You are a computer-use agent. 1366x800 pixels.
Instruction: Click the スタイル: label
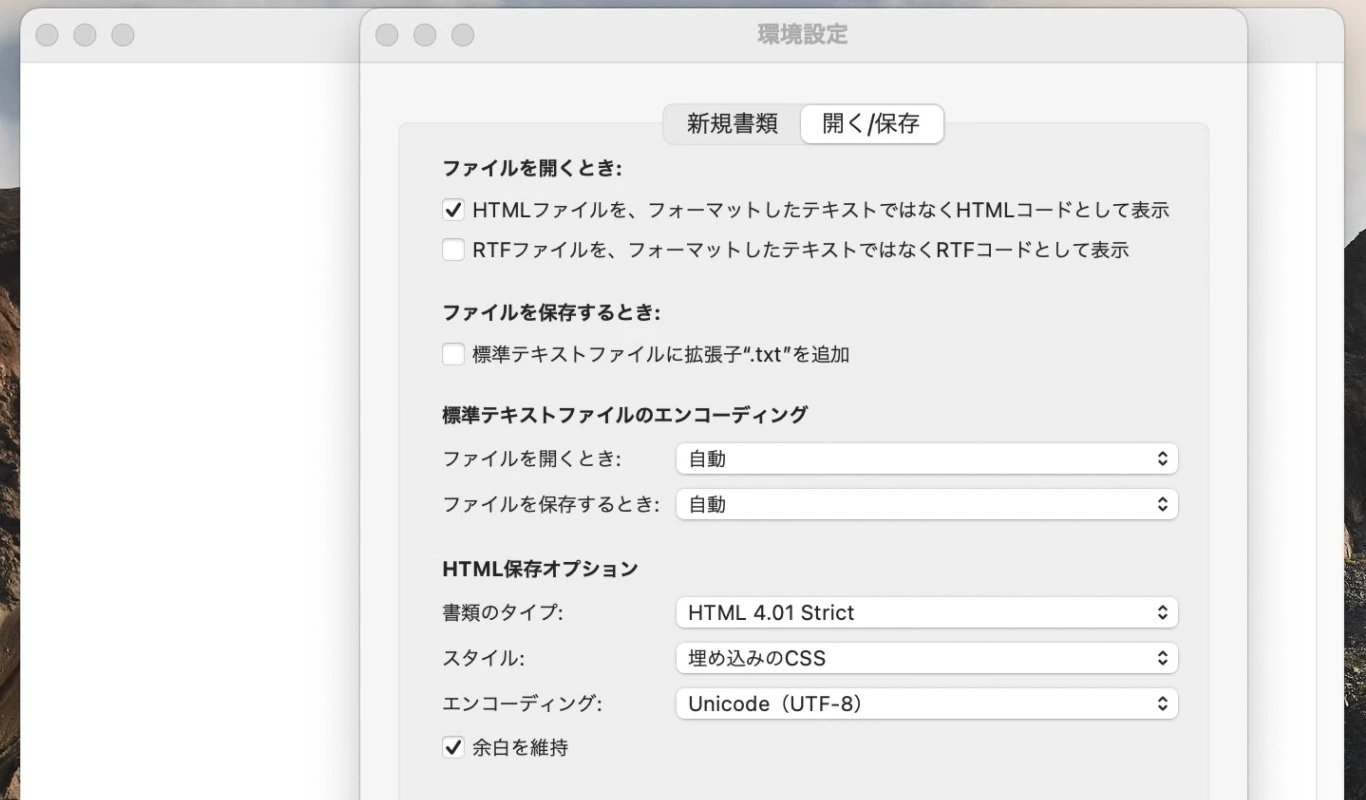[x=484, y=658]
